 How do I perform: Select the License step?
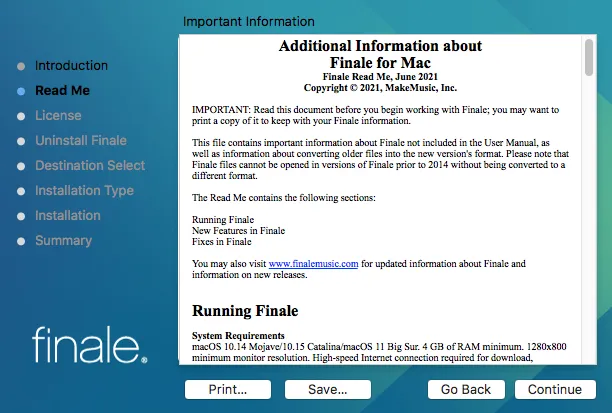point(58,116)
